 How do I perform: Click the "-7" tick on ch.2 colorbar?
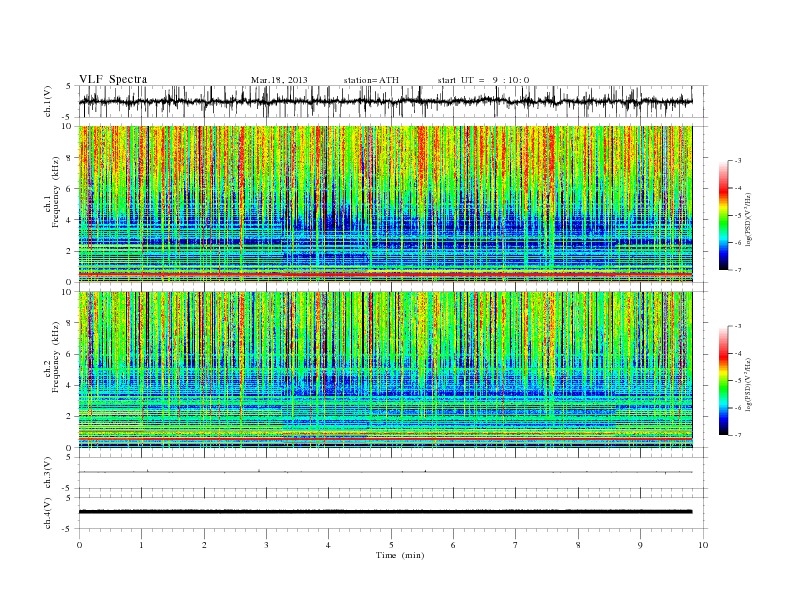click(x=738, y=435)
